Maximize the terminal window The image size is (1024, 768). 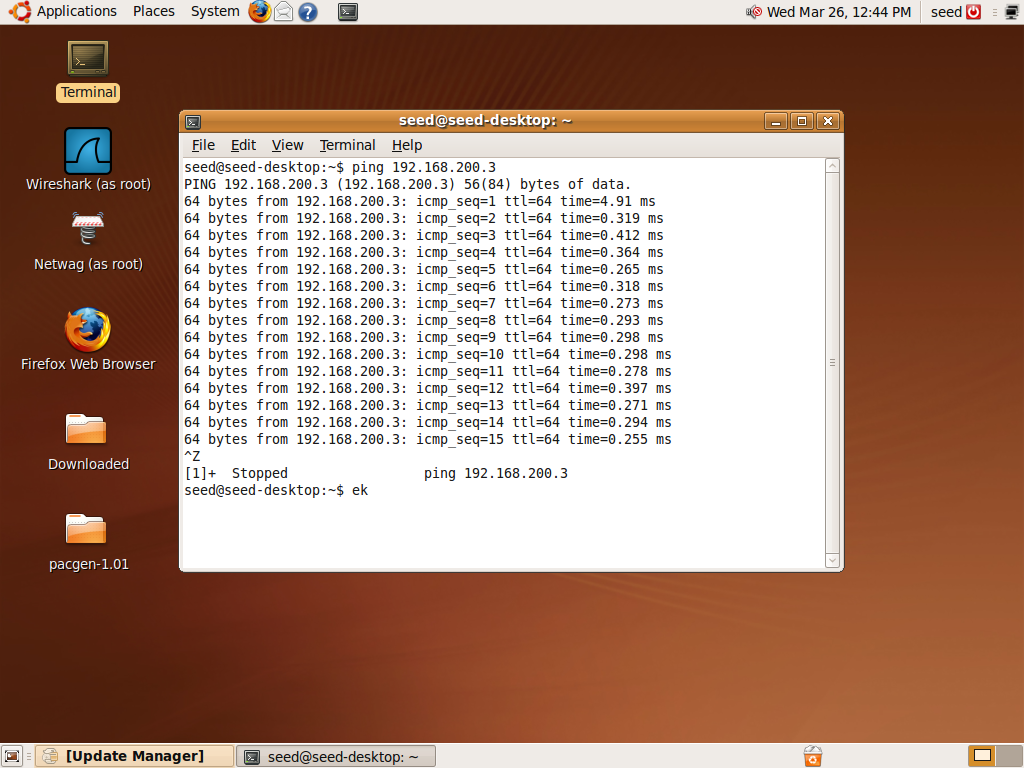[802, 121]
